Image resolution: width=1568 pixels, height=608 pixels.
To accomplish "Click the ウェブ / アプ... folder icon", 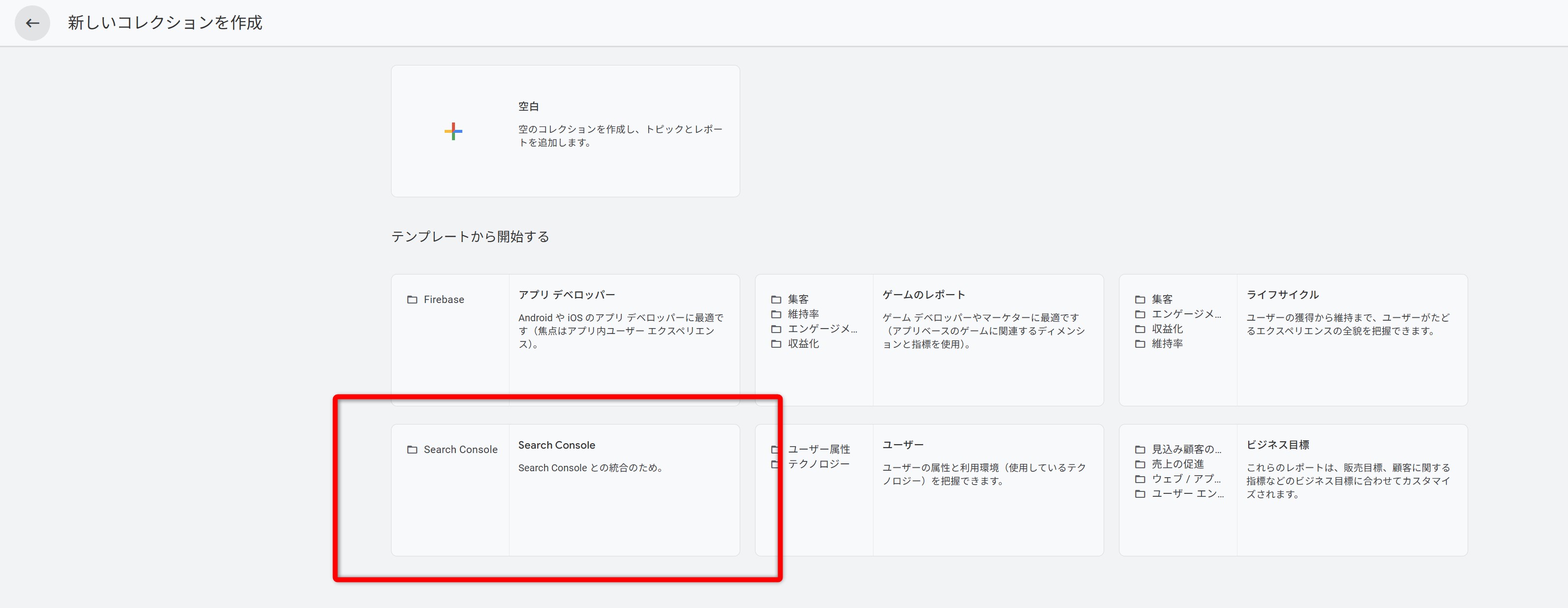I will point(1140,479).
